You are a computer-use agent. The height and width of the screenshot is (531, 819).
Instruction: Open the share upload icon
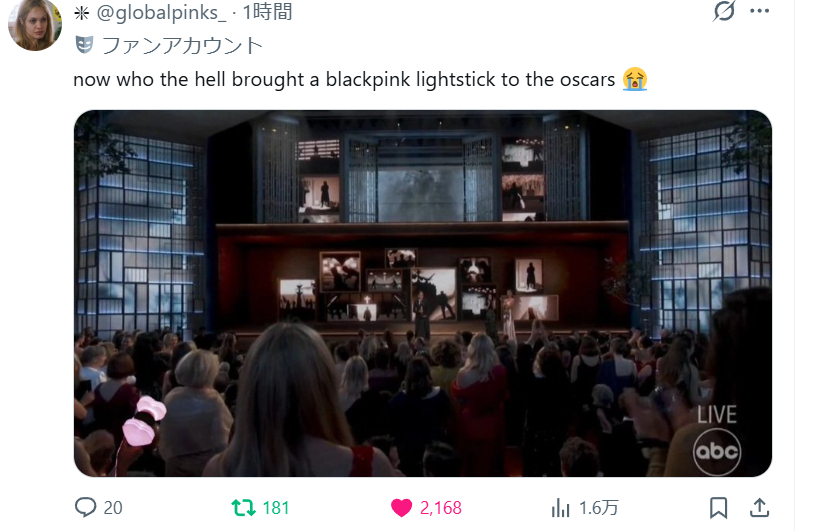click(759, 508)
